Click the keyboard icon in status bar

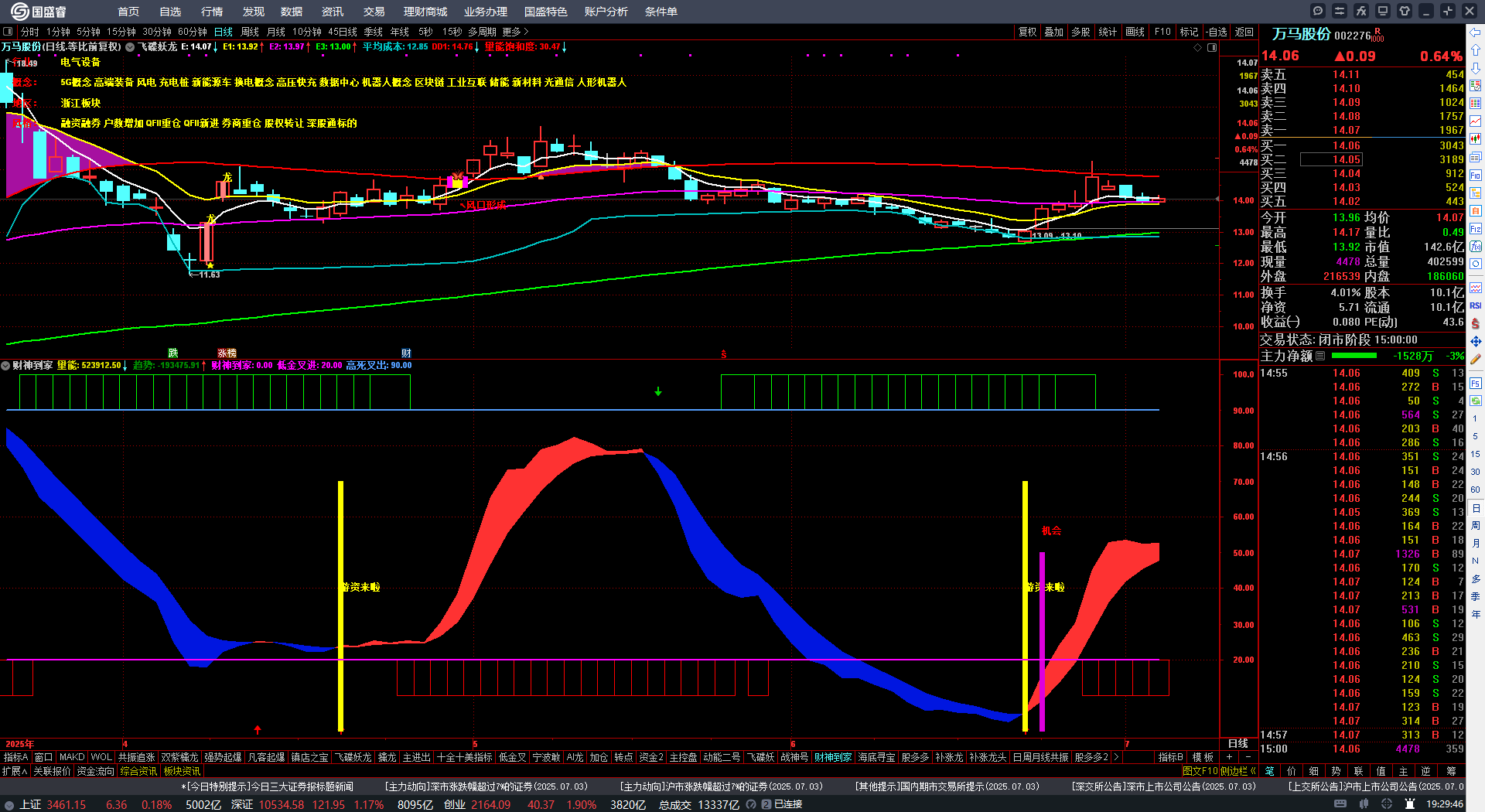[1340, 804]
